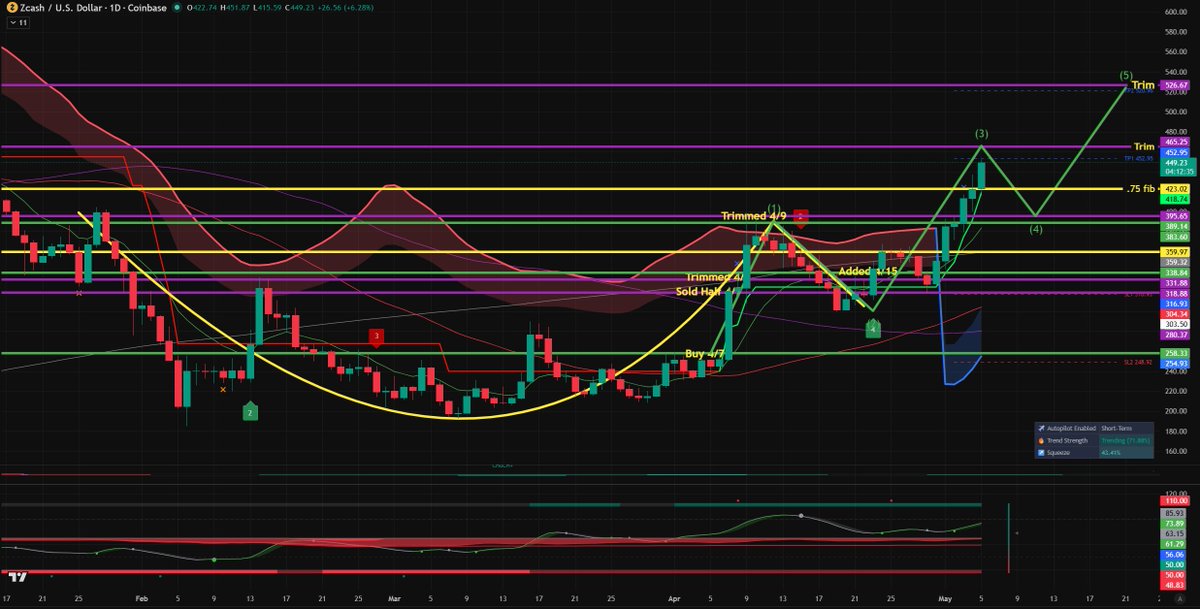Viewport: 1200px width, 609px height.
Task: Click the flame icon beside Trend Strength
Action: tap(1041, 439)
